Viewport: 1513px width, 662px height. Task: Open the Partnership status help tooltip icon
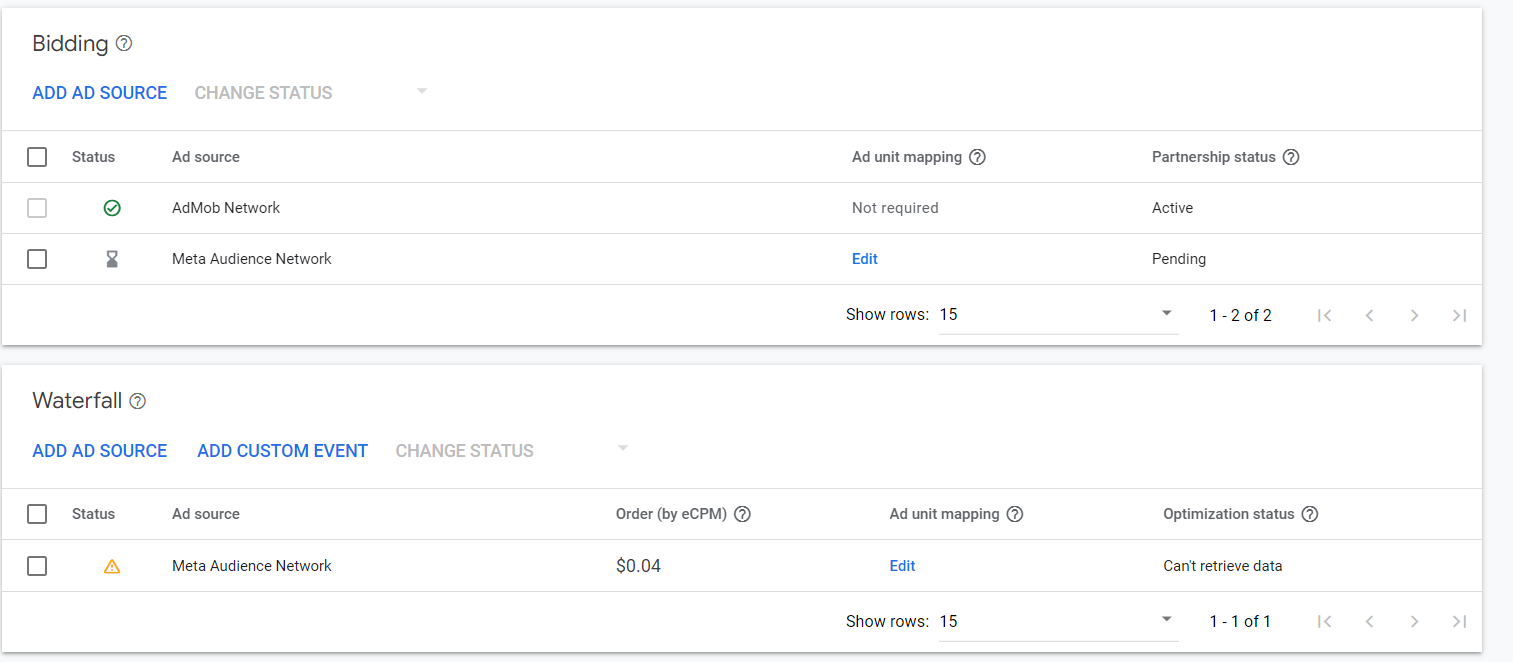click(x=1291, y=157)
